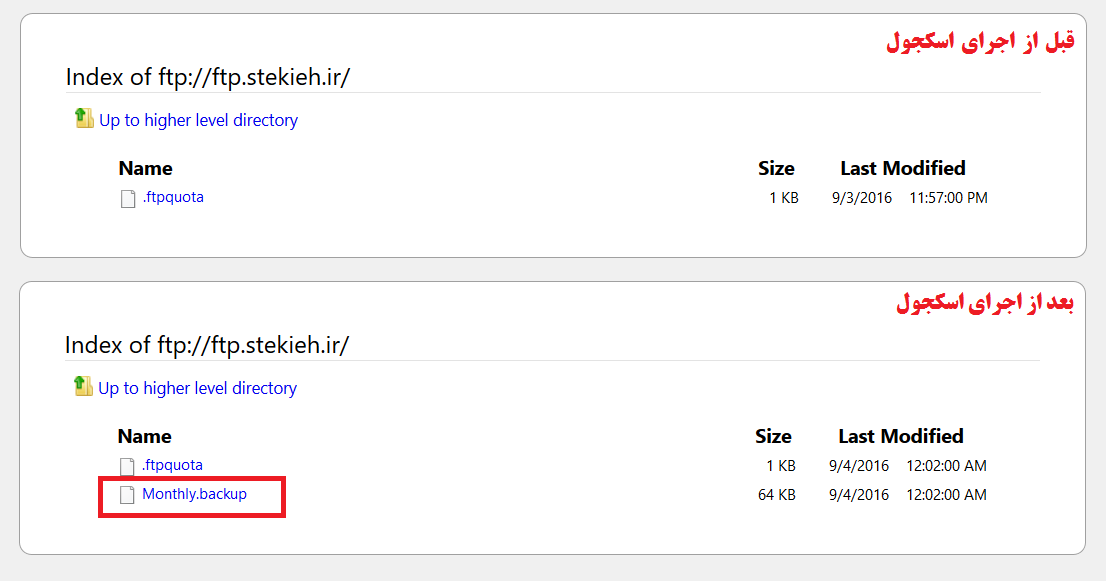Click the .ftpquota file icon dated 9/4/2016

[127, 467]
